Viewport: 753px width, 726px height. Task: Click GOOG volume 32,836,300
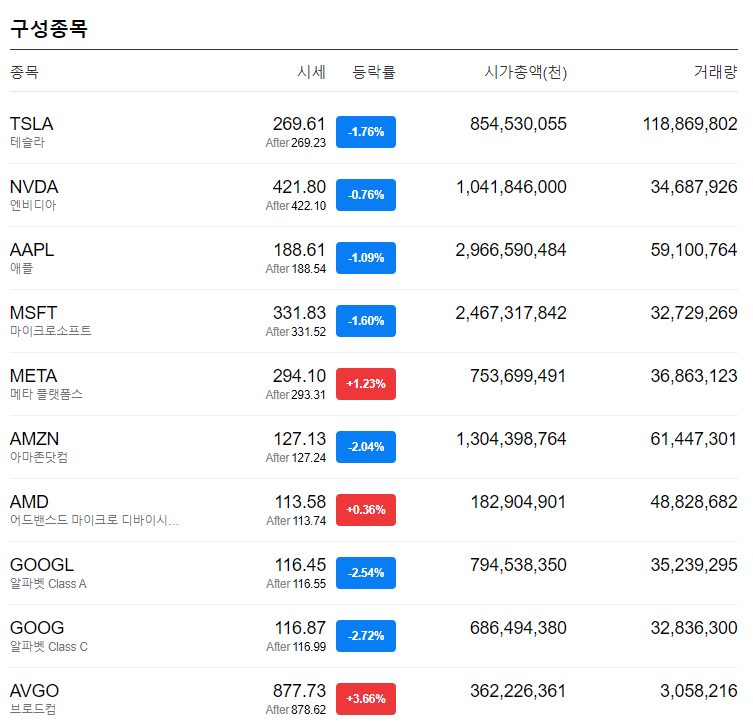[x=694, y=628]
